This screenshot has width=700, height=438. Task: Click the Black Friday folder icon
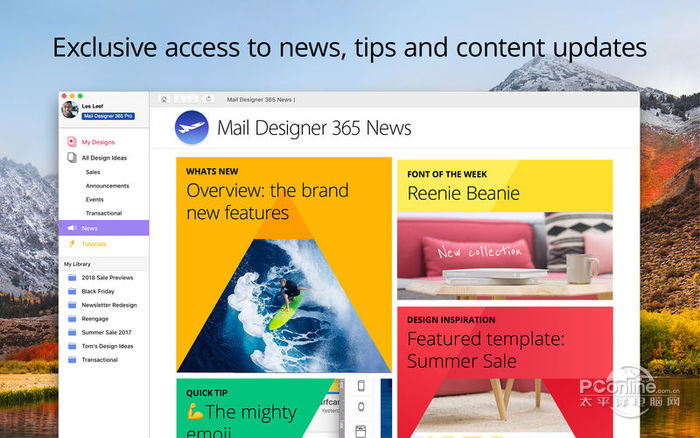(x=72, y=292)
